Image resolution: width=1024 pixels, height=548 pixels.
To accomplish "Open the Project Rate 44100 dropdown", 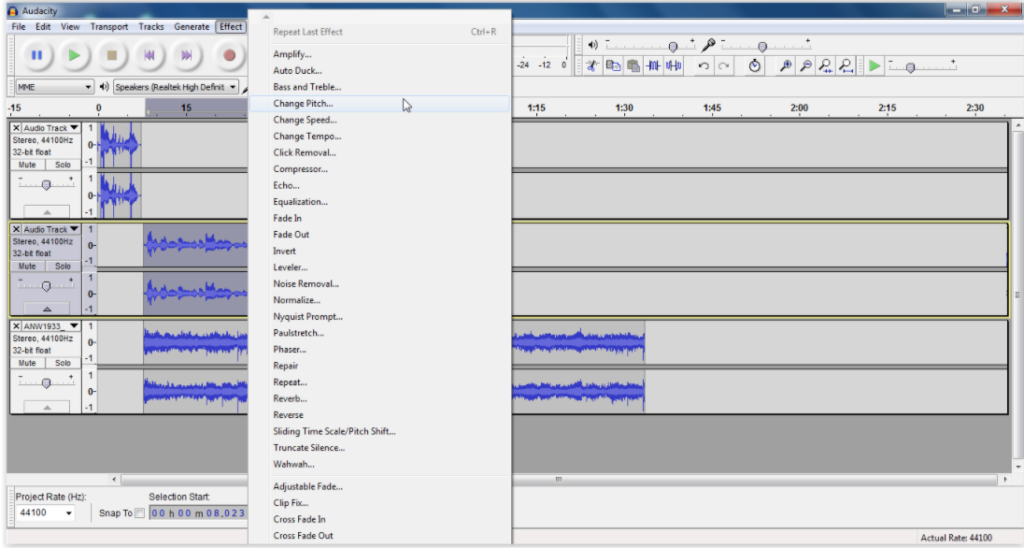I will [x=45, y=513].
